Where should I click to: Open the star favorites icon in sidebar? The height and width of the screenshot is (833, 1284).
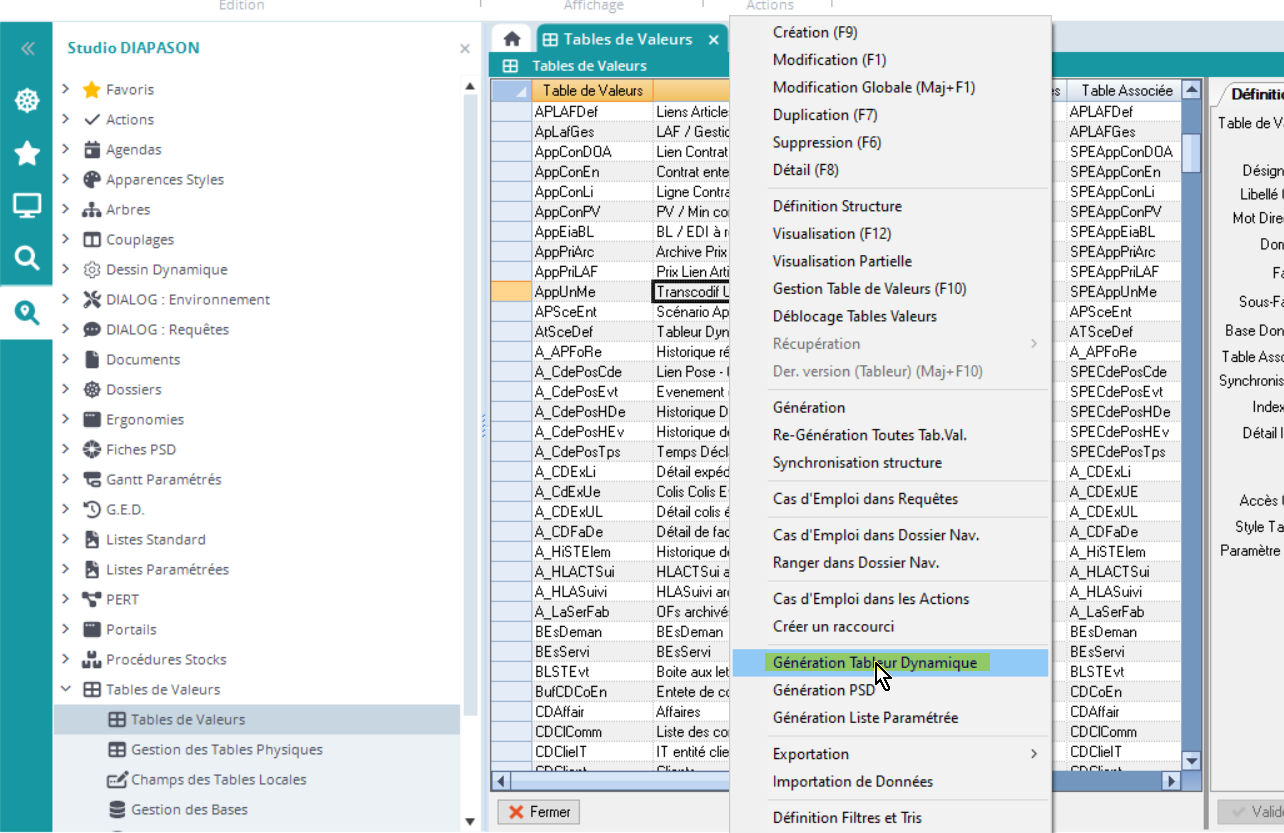click(26, 153)
